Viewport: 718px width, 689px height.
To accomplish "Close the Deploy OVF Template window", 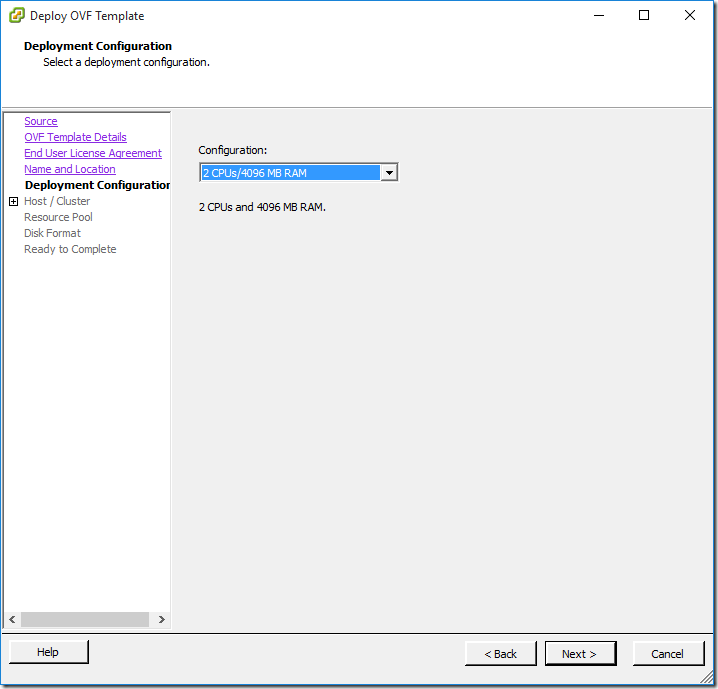I will (x=690, y=16).
